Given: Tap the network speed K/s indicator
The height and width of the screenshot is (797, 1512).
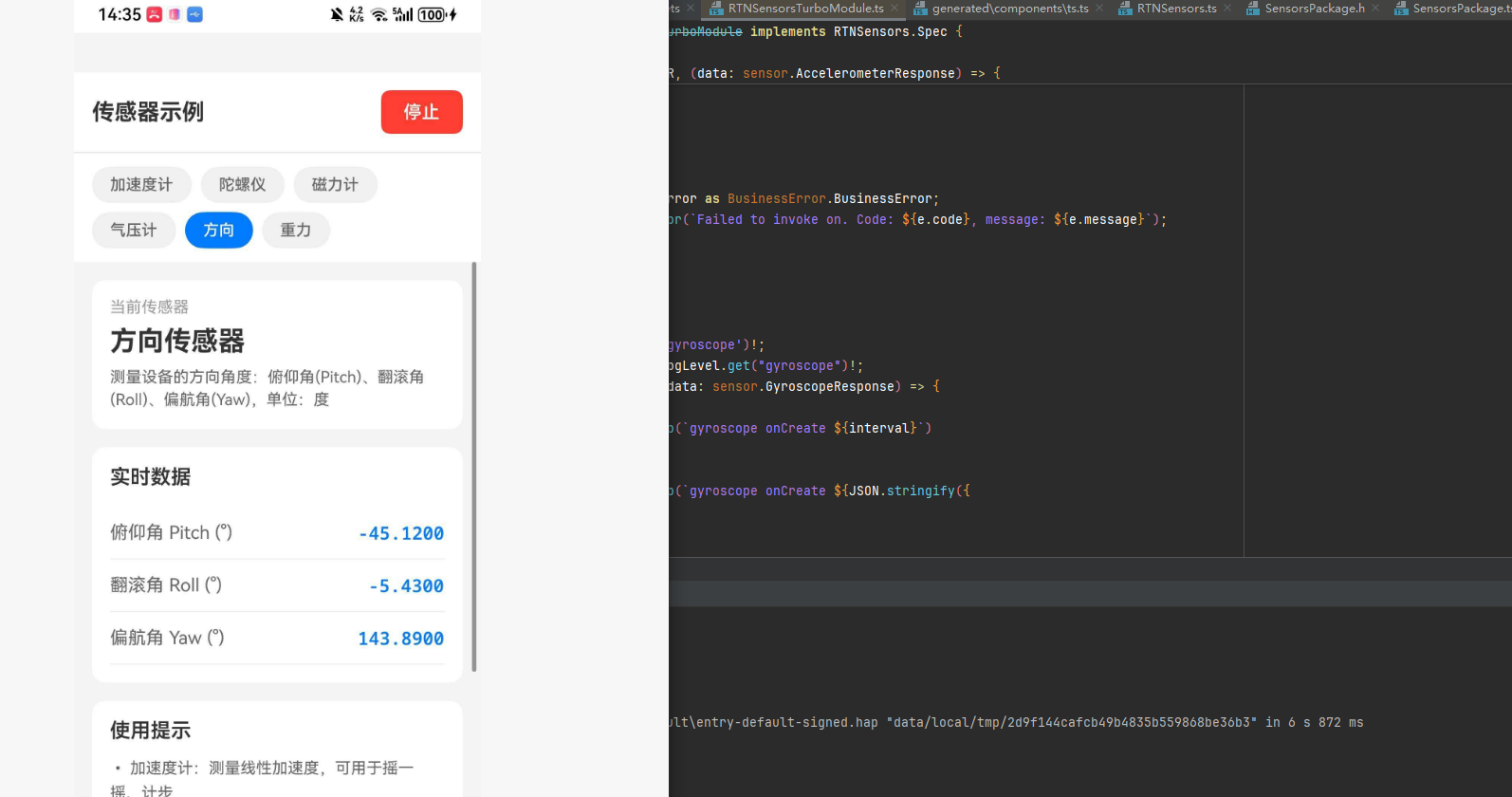Looking at the screenshot, I should [357, 14].
